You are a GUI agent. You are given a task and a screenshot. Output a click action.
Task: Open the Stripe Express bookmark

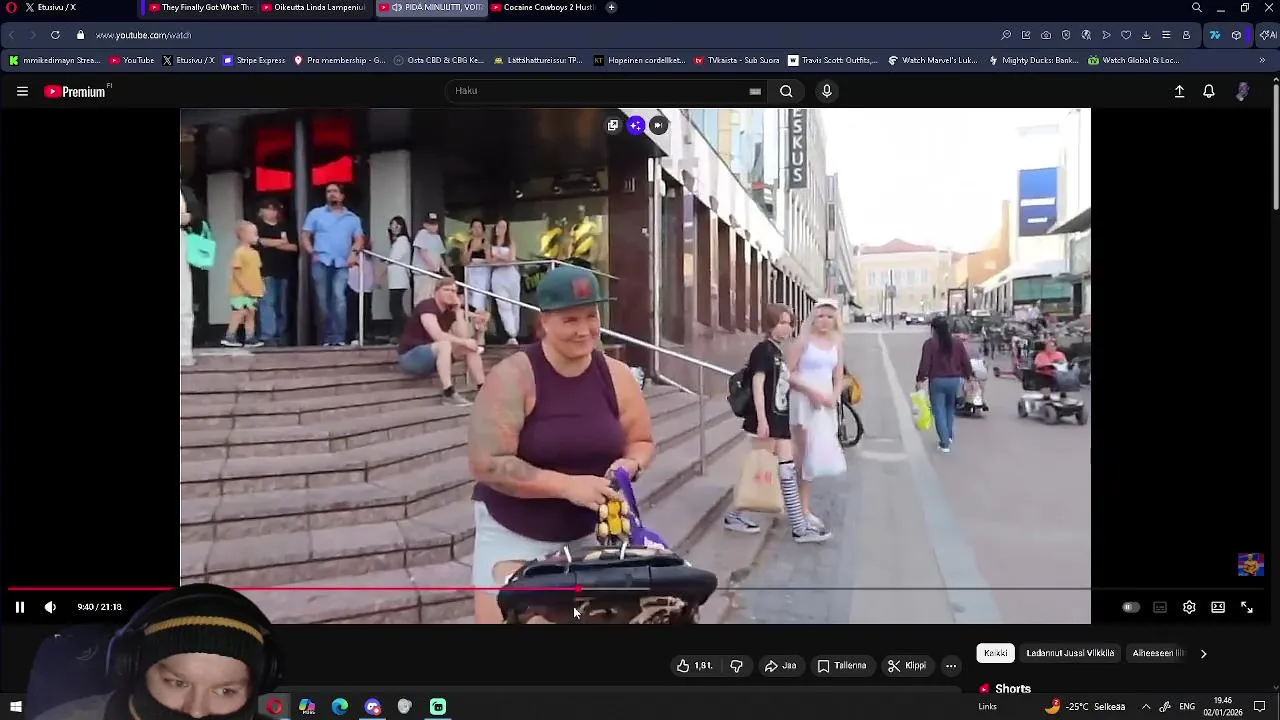point(254,60)
